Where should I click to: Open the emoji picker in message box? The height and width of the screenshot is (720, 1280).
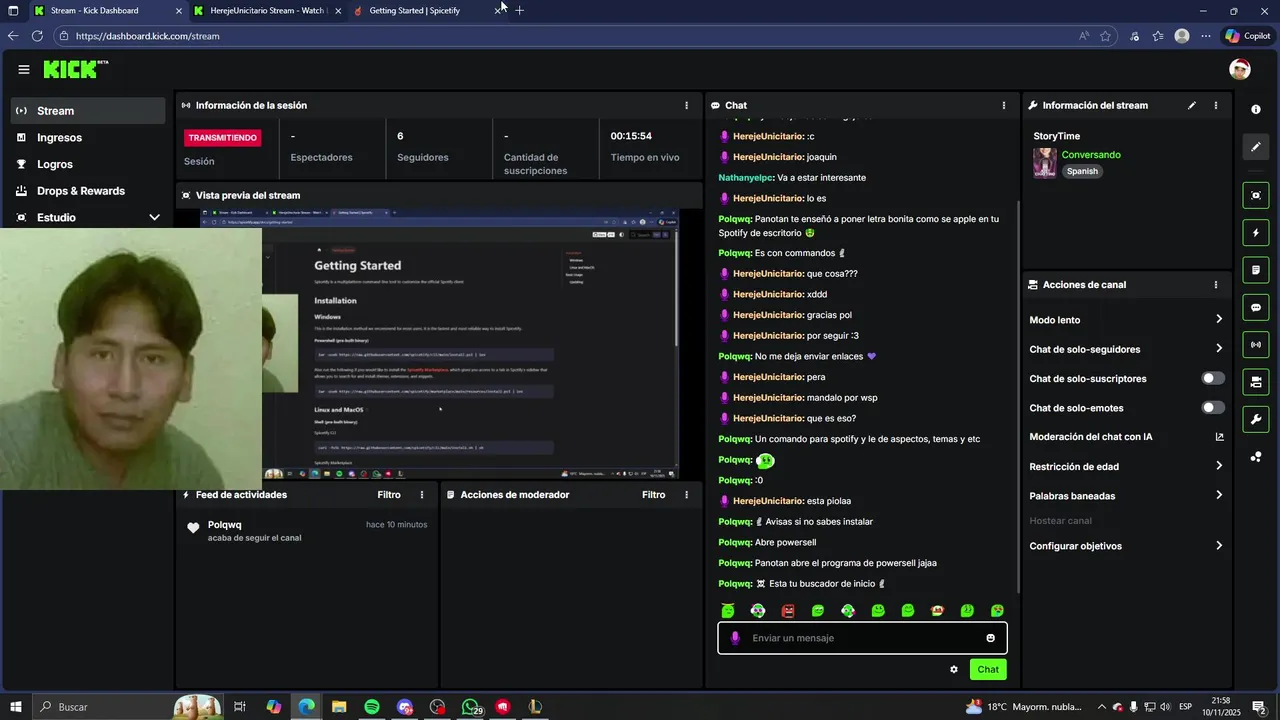pos(991,638)
